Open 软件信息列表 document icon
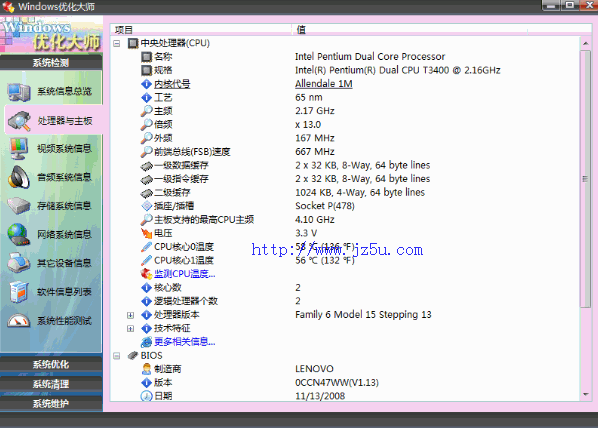The height and width of the screenshot is (428, 598). coord(19,292)
